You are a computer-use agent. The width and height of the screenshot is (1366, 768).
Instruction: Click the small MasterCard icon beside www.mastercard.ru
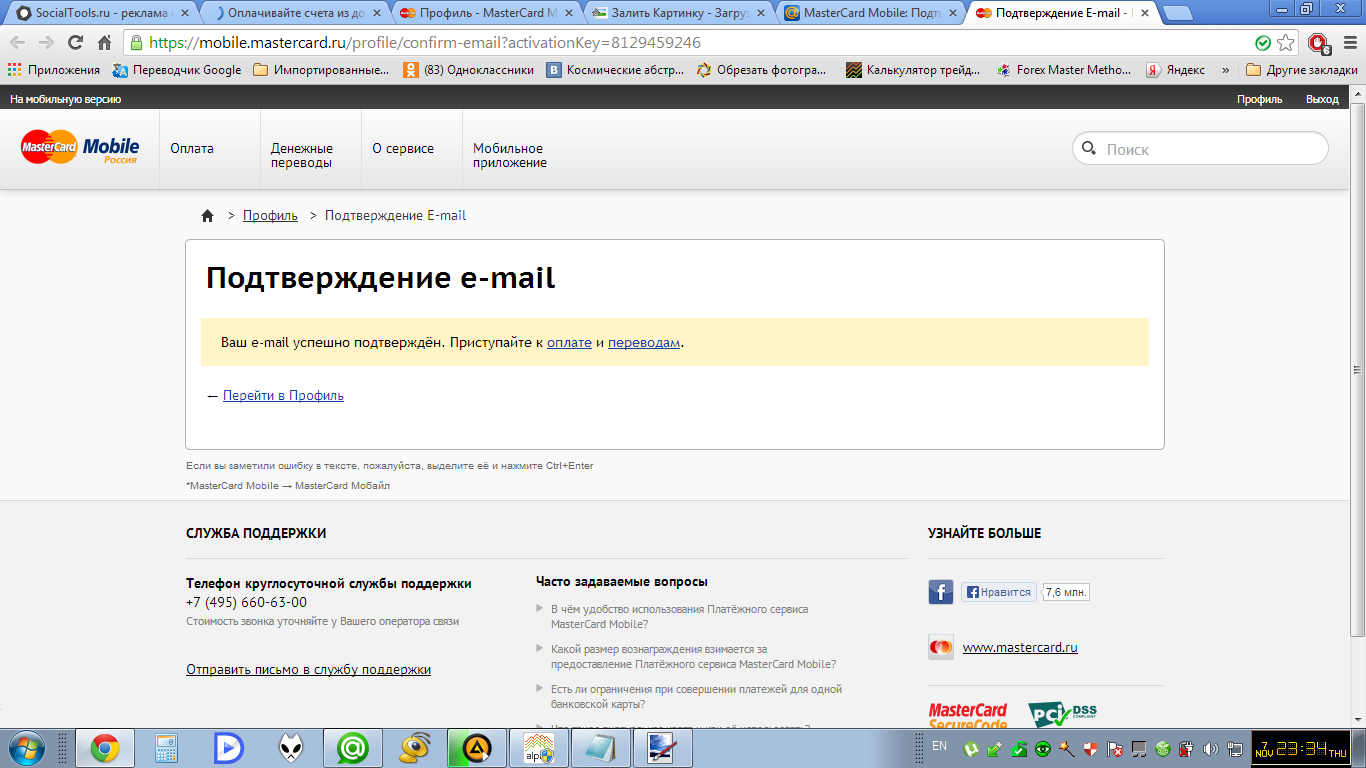941,647
